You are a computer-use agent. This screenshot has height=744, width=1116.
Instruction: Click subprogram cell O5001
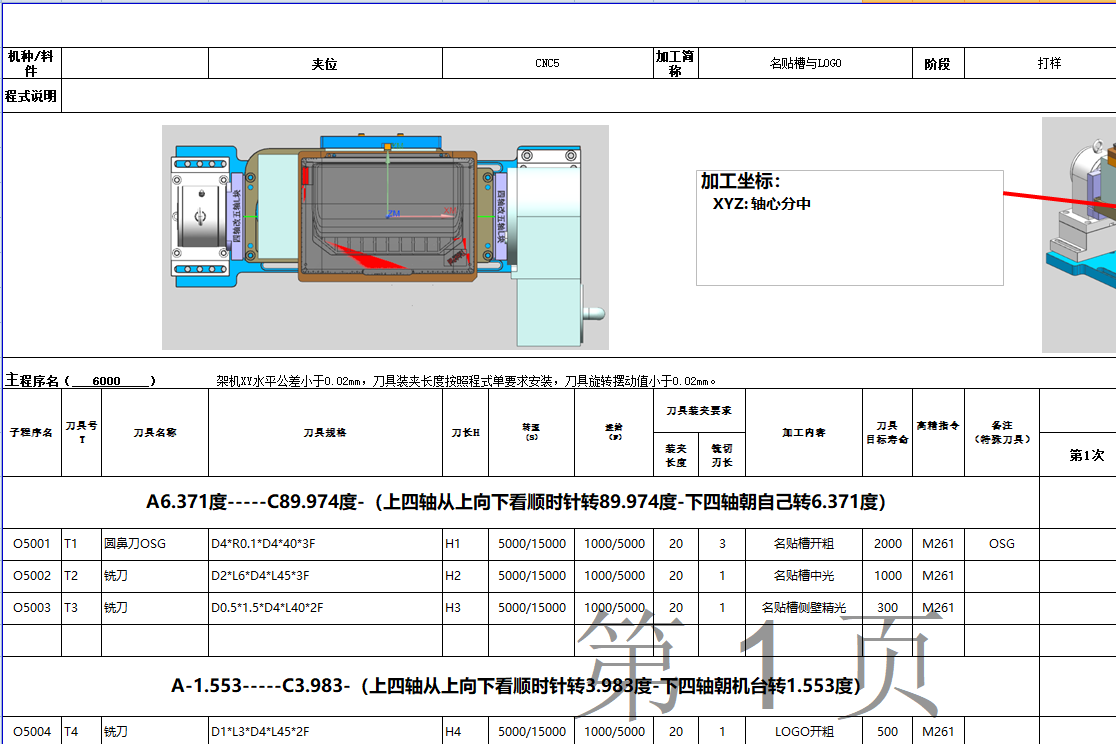(x=31, y=544)
